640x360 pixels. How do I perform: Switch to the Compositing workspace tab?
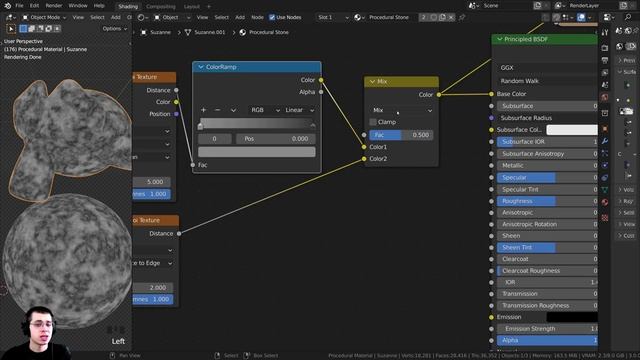click(161, 7)
